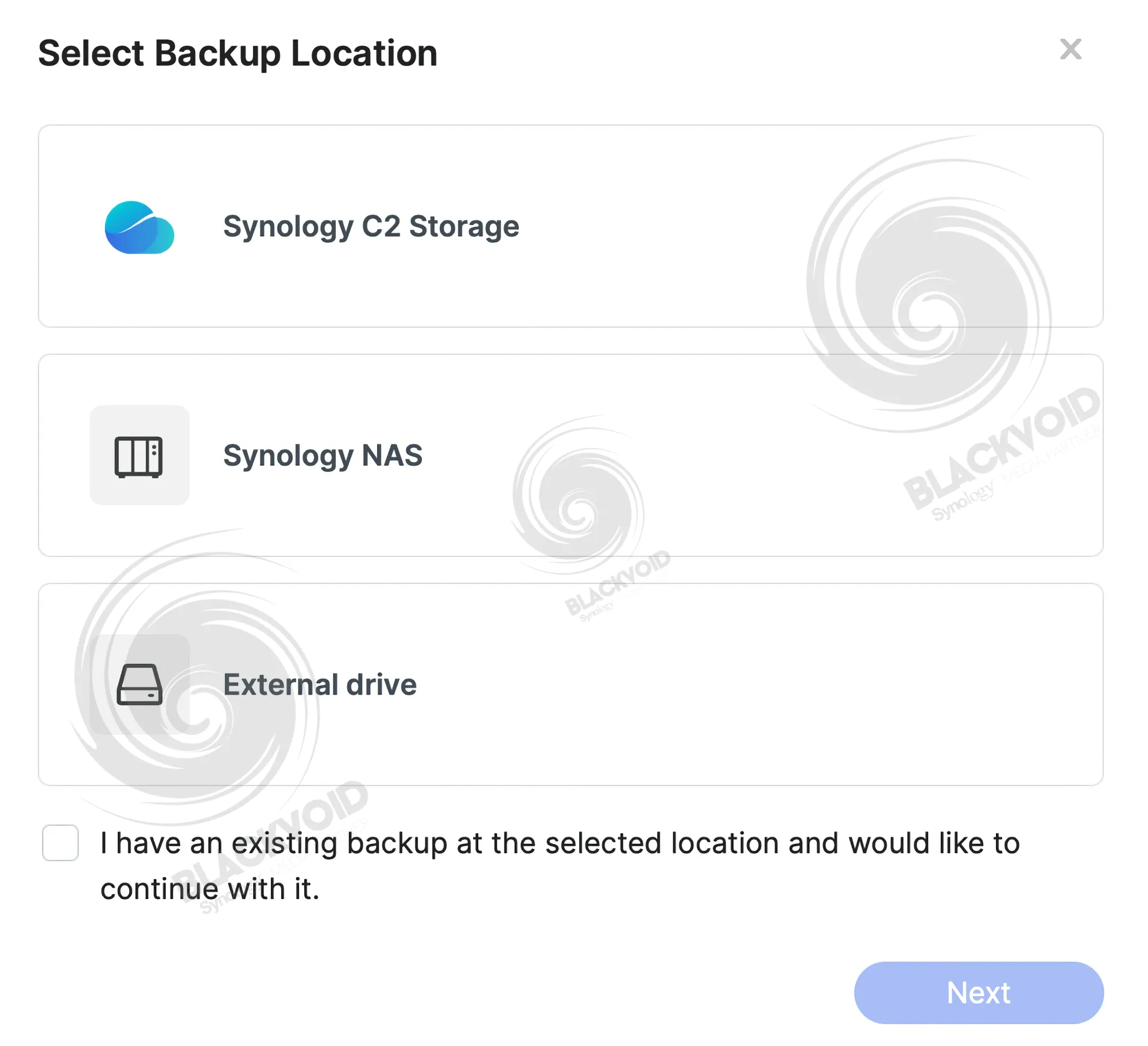Click the "External drive" label text
Viewport: 1148px width, 1046px height.
[320, 684]
